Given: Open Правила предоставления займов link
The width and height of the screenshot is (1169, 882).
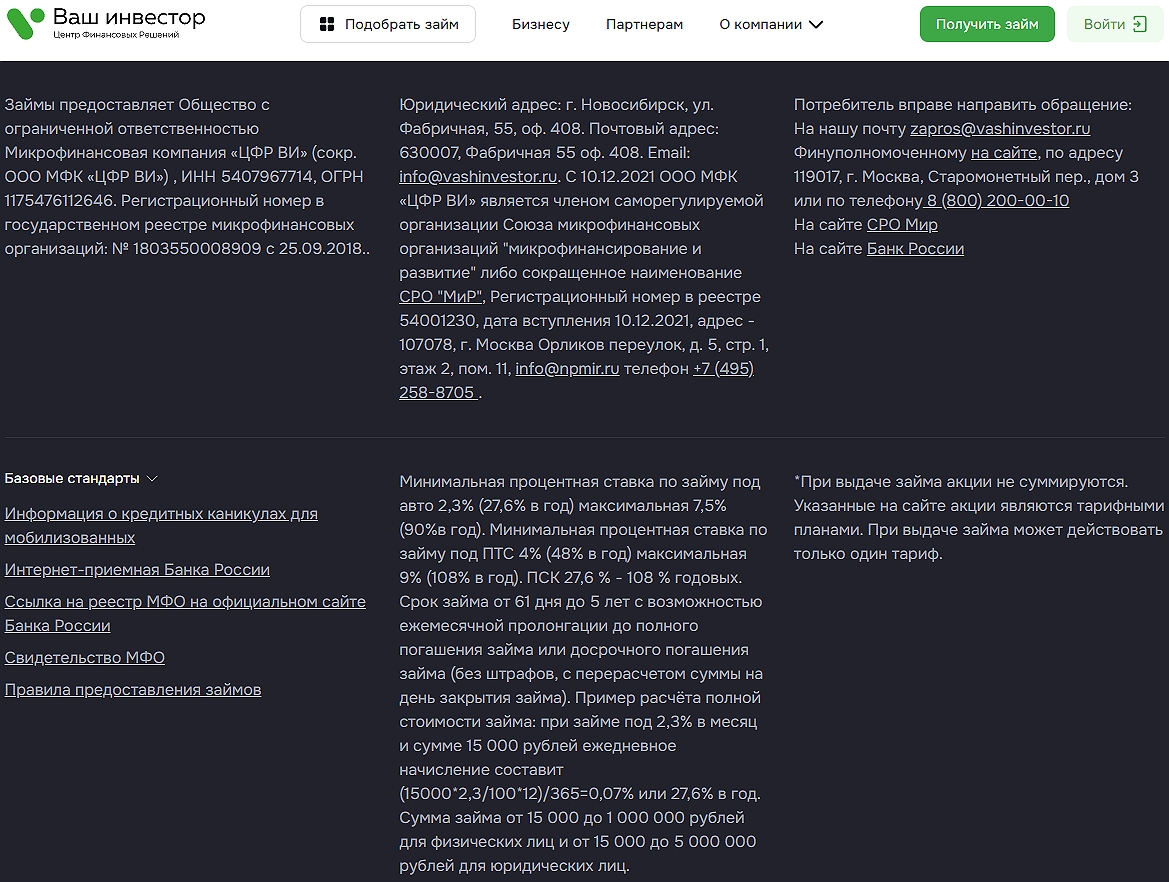Looking at the screenshot, I should point(133,690).
